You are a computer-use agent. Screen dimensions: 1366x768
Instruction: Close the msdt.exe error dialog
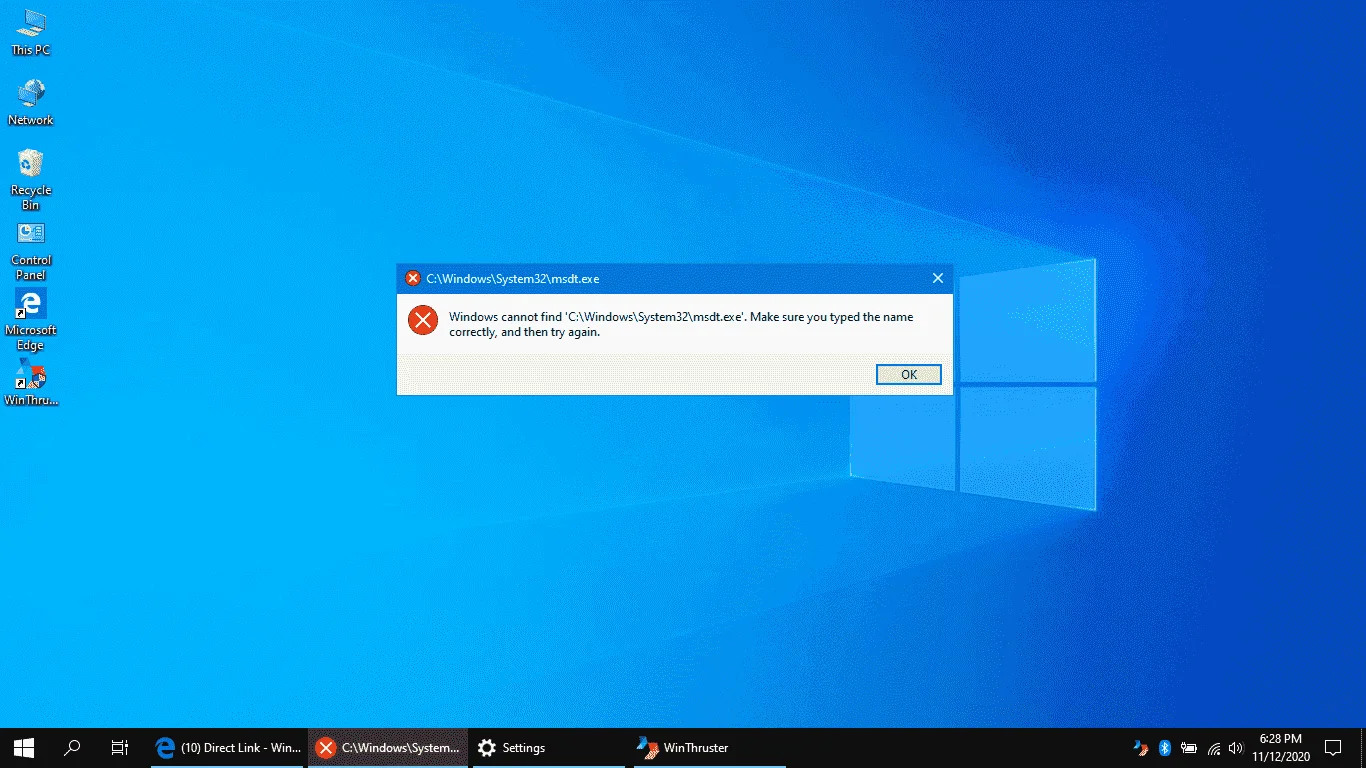[x=937, y=278]
